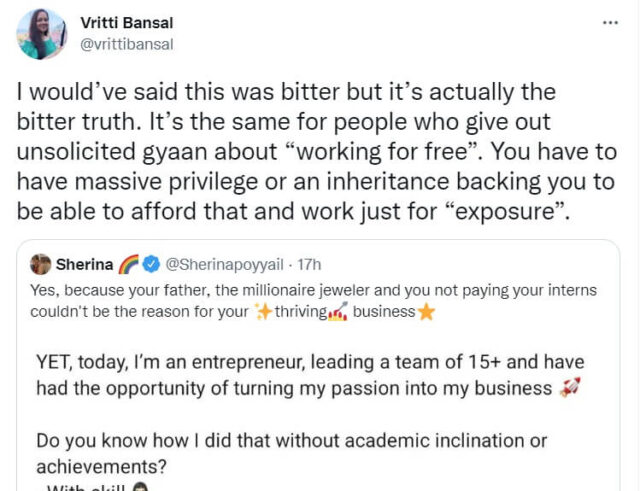The height and width of the screenshot is (491, 640).
Task: Click the Sherina name in quoted tweet
Action: [x=85, y=265]
